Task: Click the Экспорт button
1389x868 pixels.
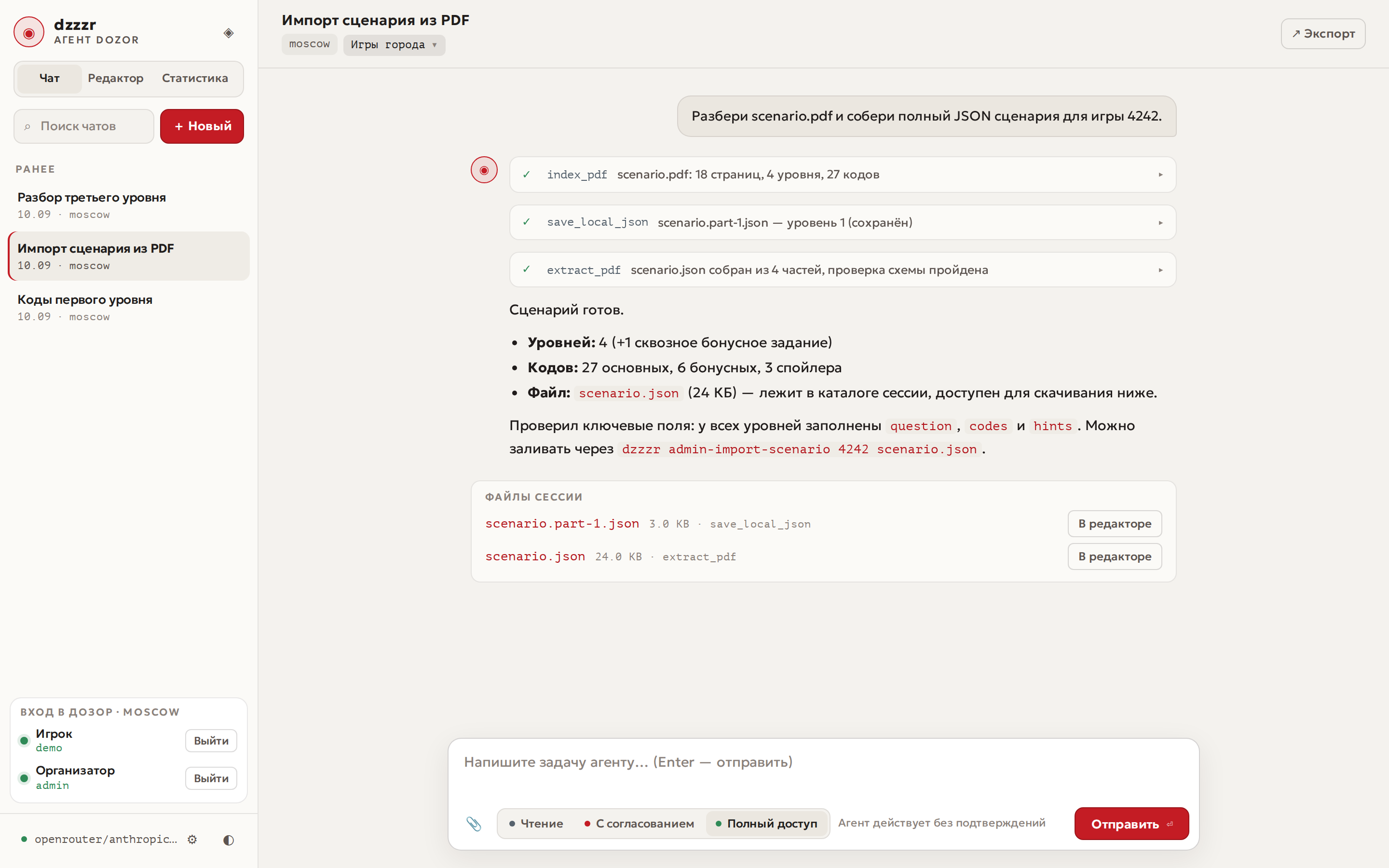Action: coord(1323,34)
